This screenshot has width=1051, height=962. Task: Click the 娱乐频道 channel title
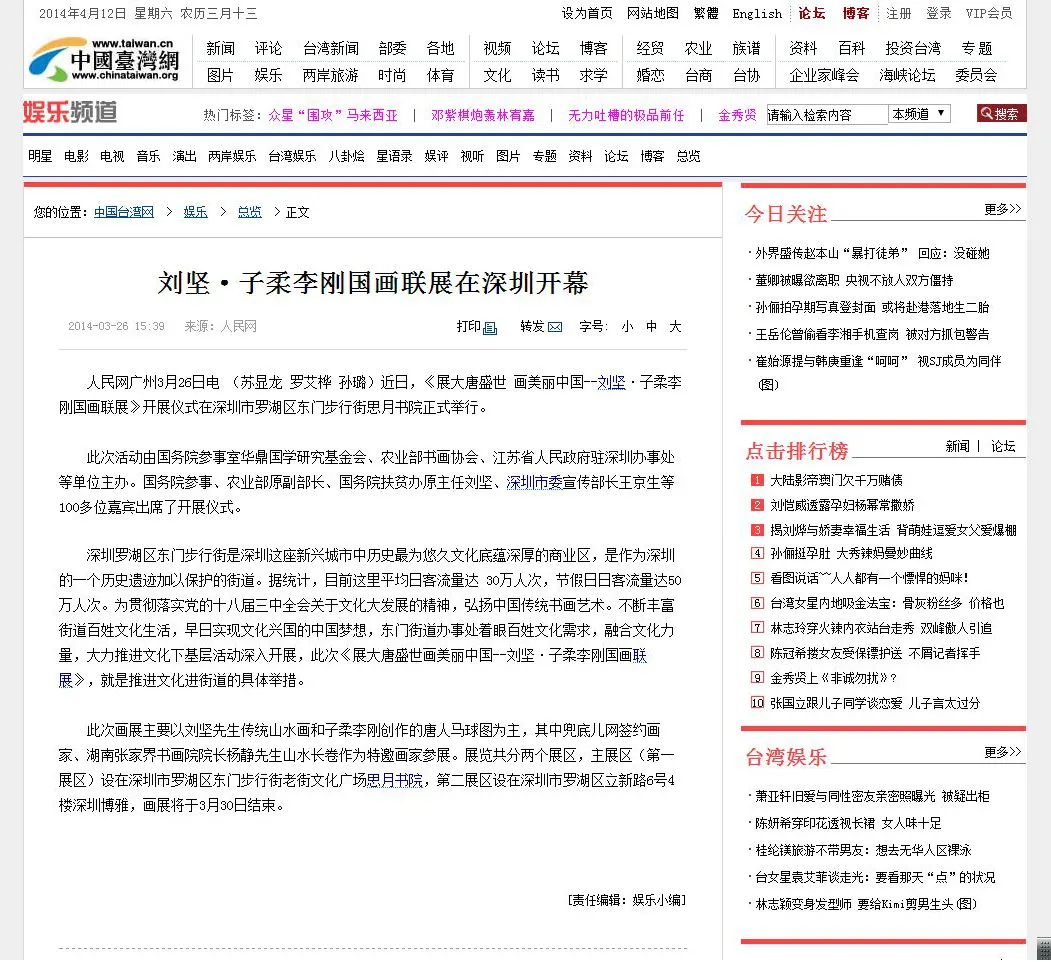point(70,112)
